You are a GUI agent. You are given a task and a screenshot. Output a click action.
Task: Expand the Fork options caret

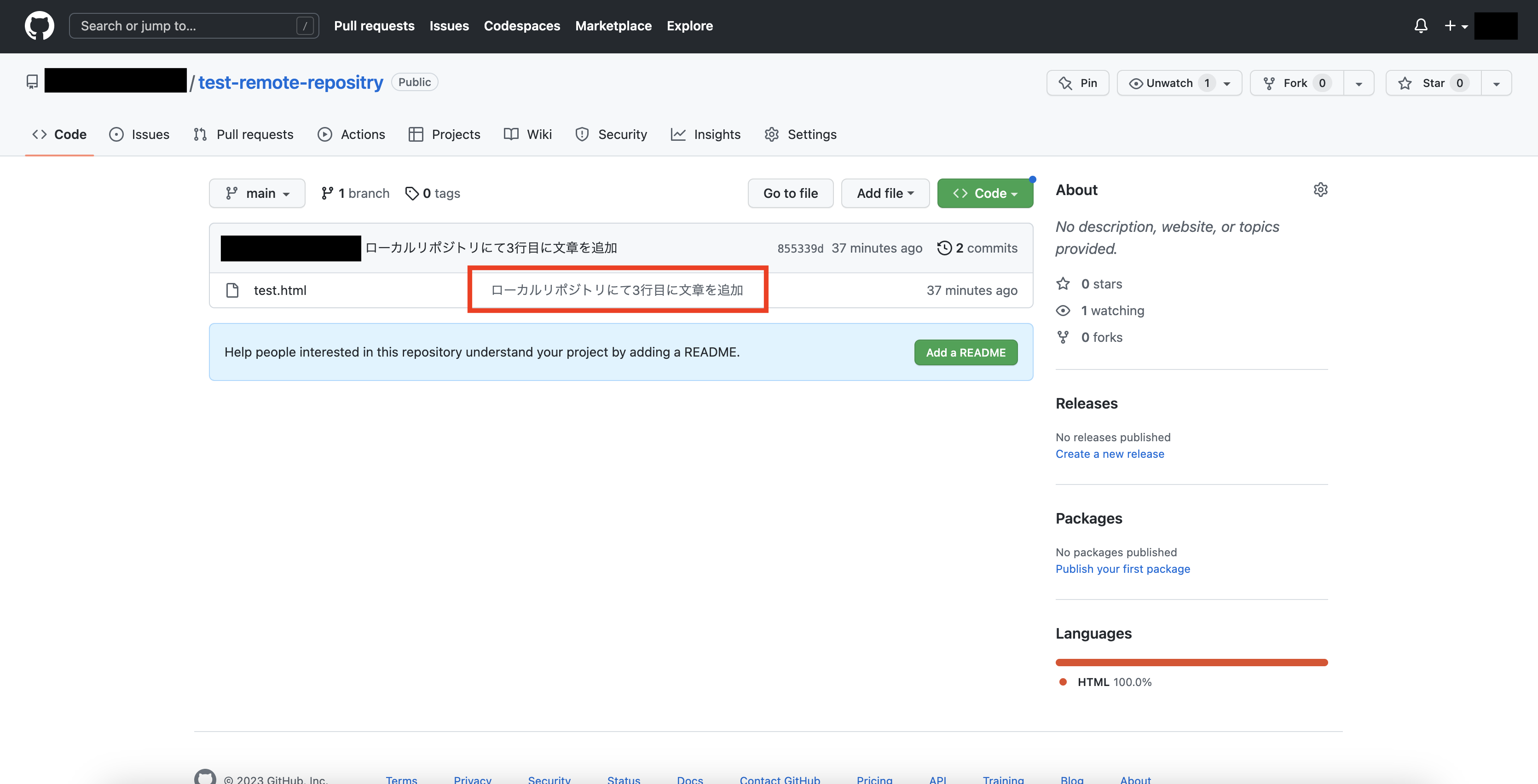pos(1359,83)
